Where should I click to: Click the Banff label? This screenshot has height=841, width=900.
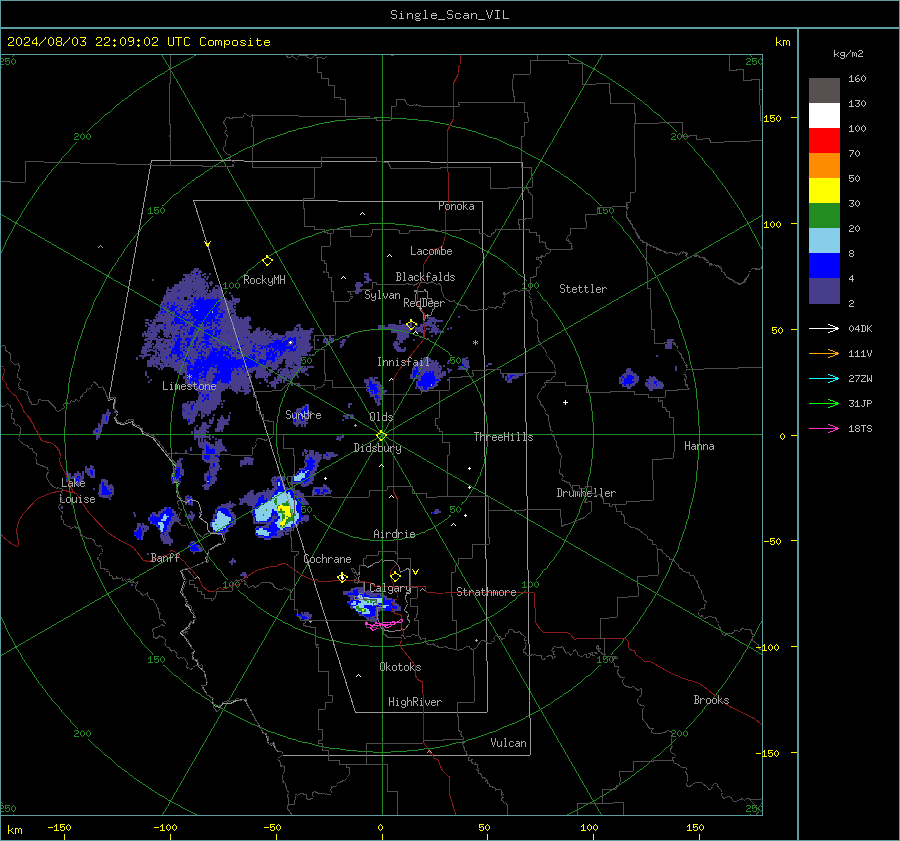(165, 557)
